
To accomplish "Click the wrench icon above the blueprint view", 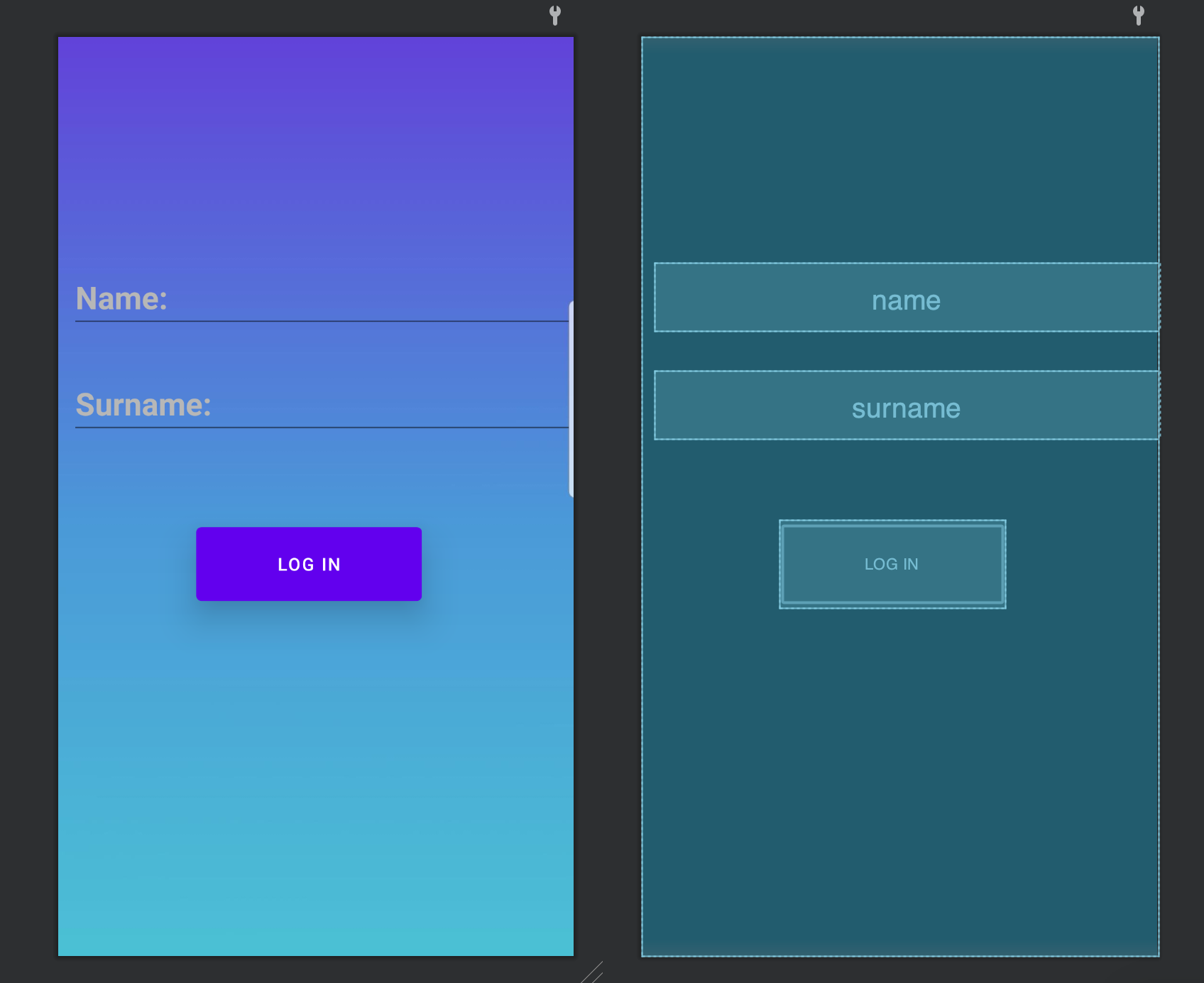I will [1139, 15].
